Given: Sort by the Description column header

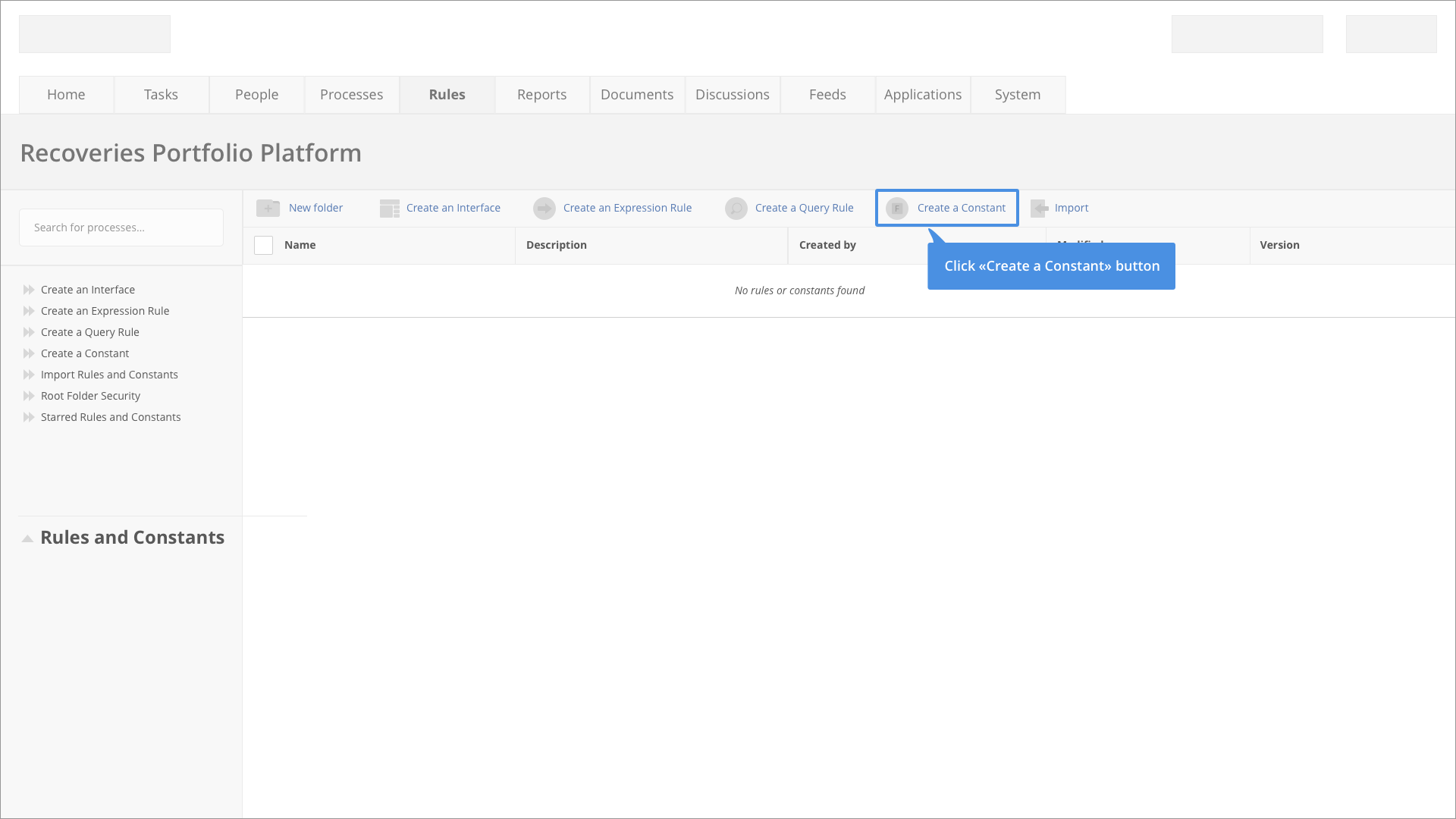Looking at the screenshot, I should (x=557, y=245).
